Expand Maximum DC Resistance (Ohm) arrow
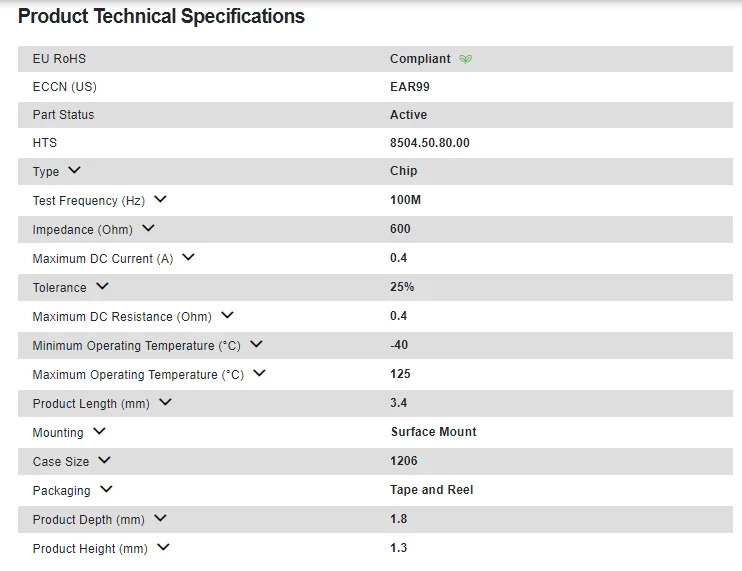This screenshot has height=571, width=742. click(x=227, y=316)
